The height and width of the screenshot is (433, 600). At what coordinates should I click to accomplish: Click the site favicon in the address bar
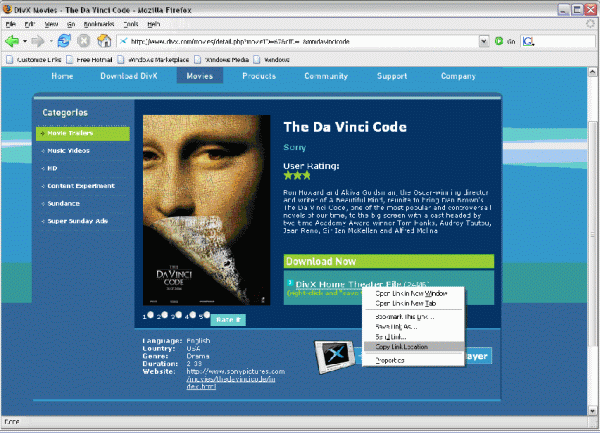click(x=123, y=41)
